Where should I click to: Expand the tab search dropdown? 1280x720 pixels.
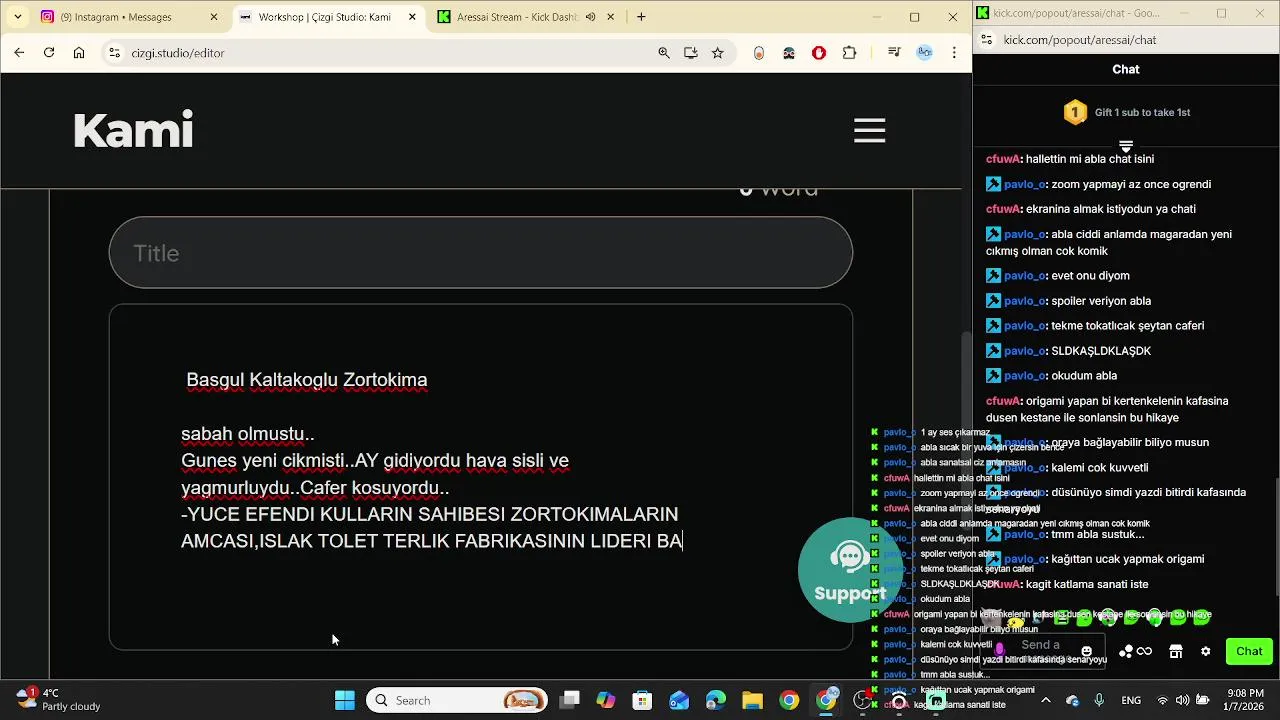point(17,17)
